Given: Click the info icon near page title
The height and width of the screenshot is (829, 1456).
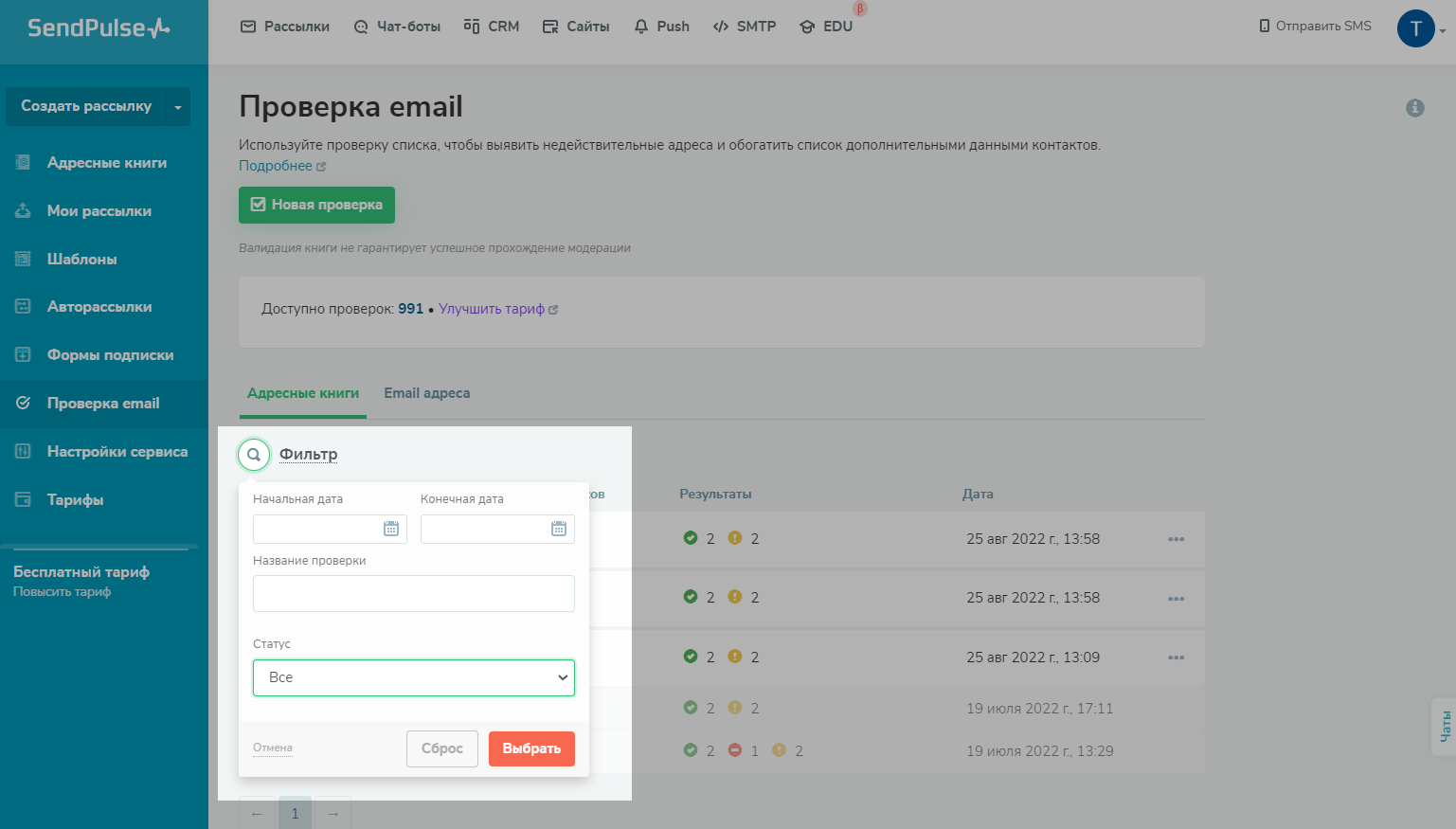Looking at the screenshot, I should (1414, 108).
